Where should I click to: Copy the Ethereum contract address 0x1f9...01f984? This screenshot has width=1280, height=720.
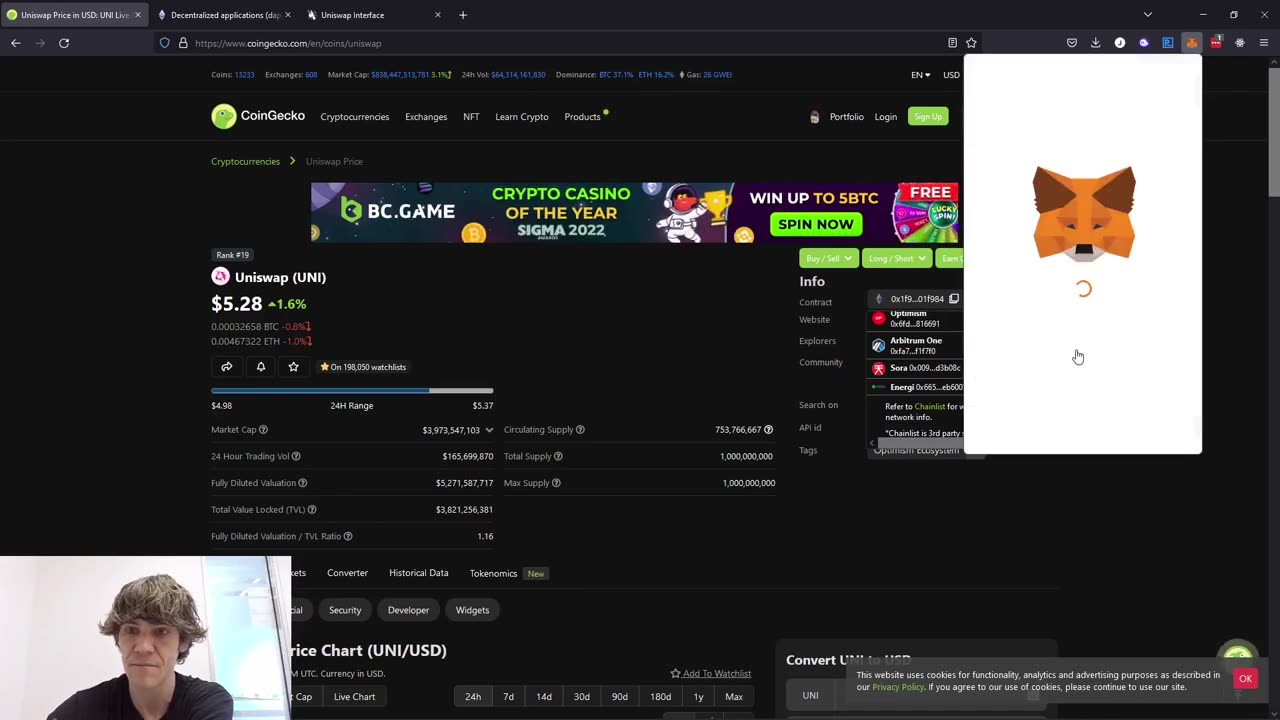coord(954,299)
